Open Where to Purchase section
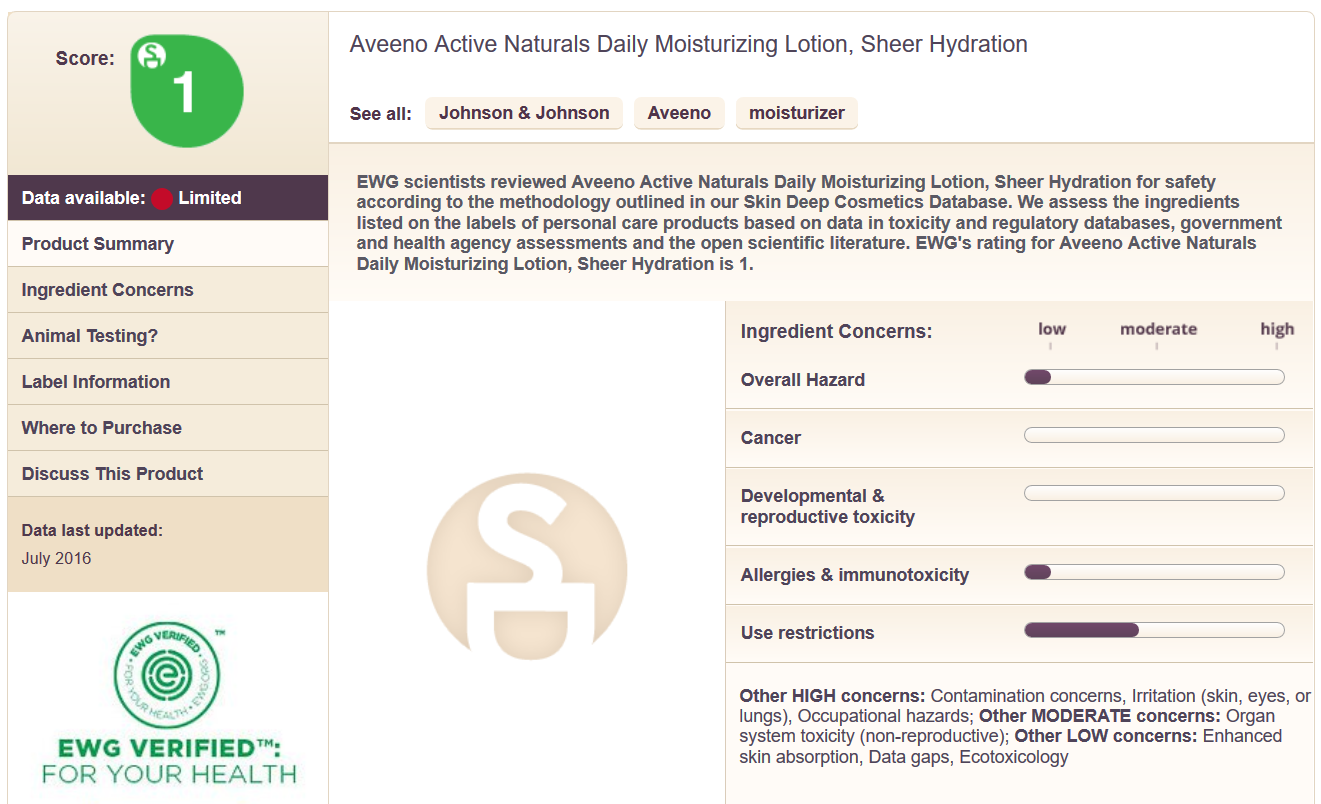The height and width of the screenshot is (804, 1321). point(168,428)
